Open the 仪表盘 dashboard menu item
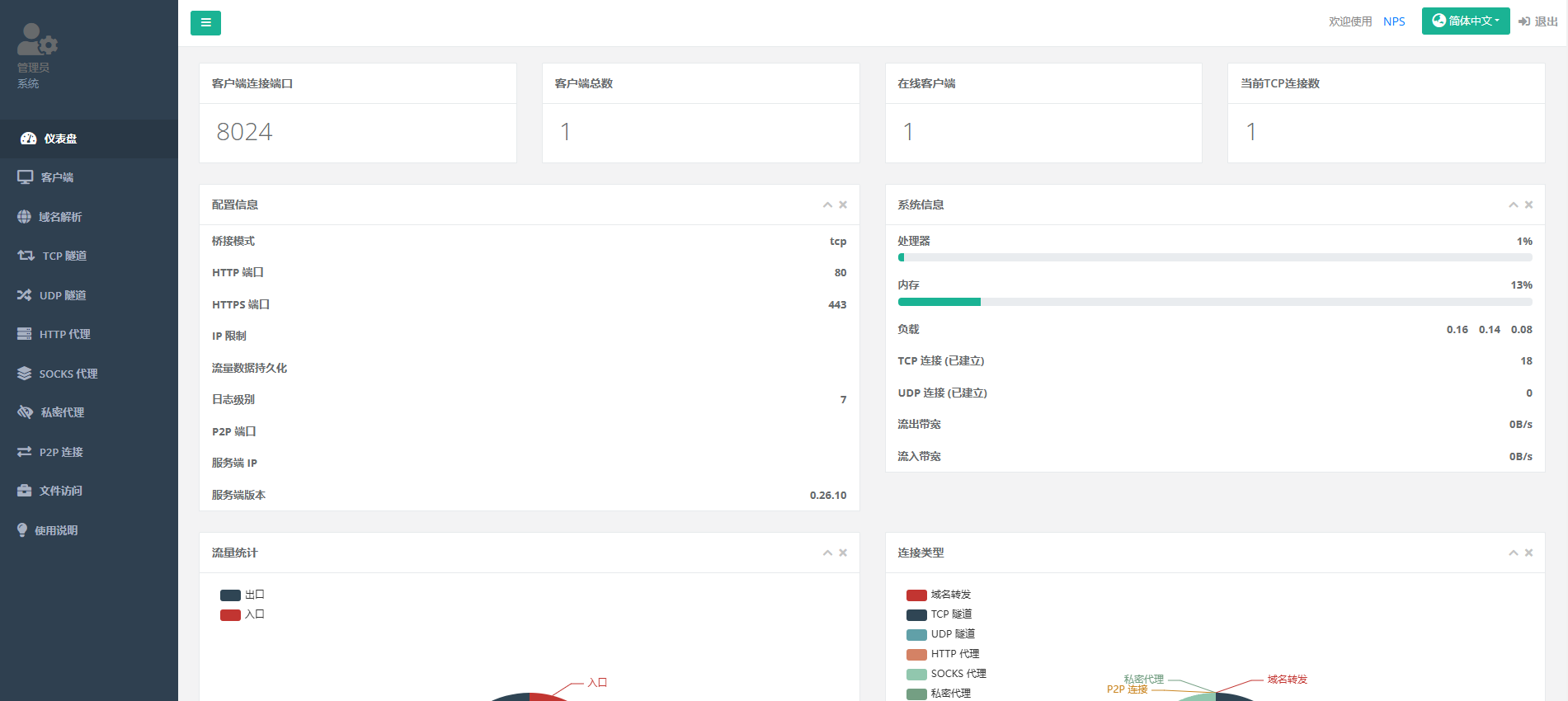 [x=89, y=139]
